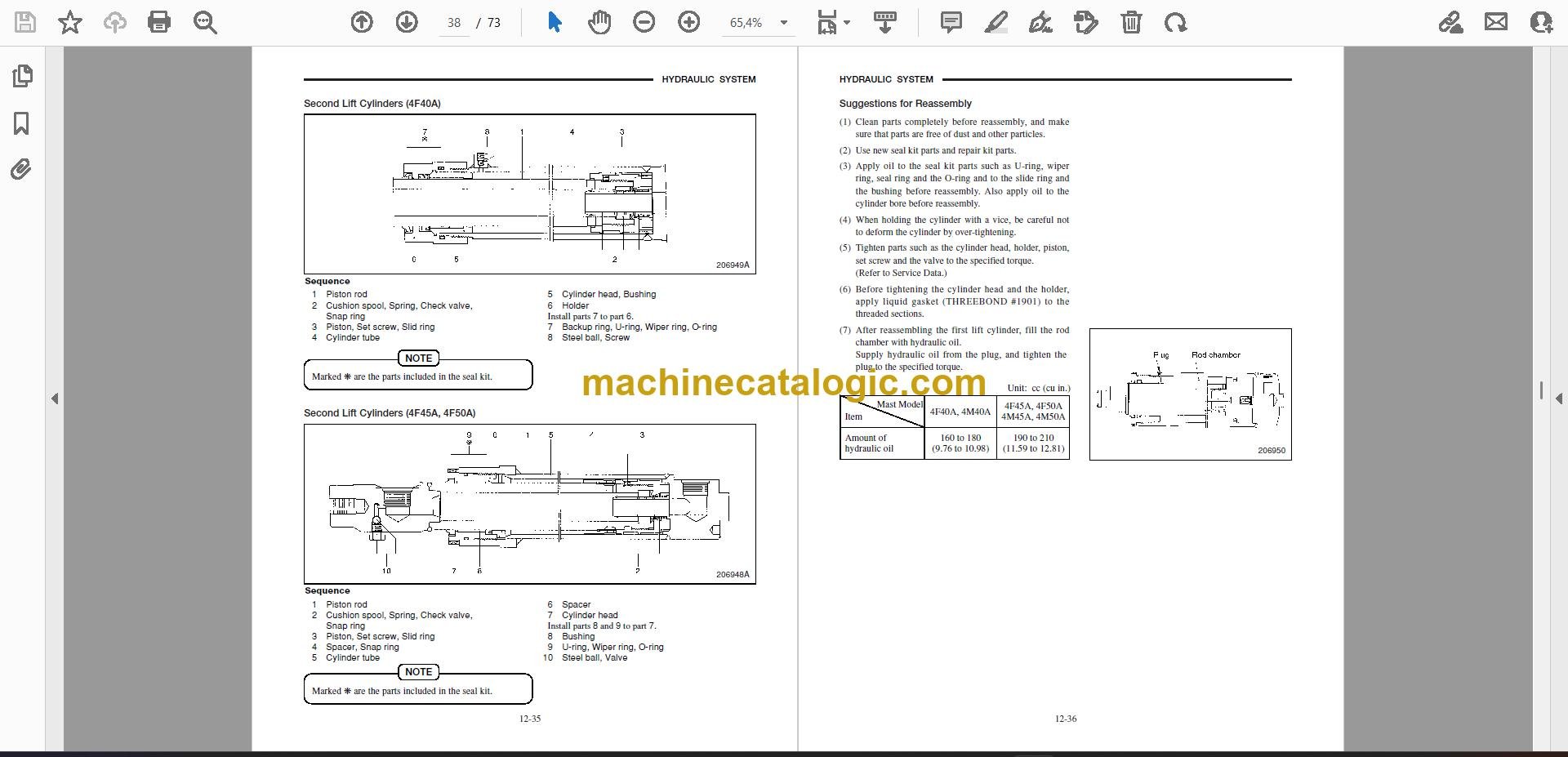The image size is (1568, 757).
Task: Click the text 'Cylinder head, Bushing'
Action: point(608,294)
